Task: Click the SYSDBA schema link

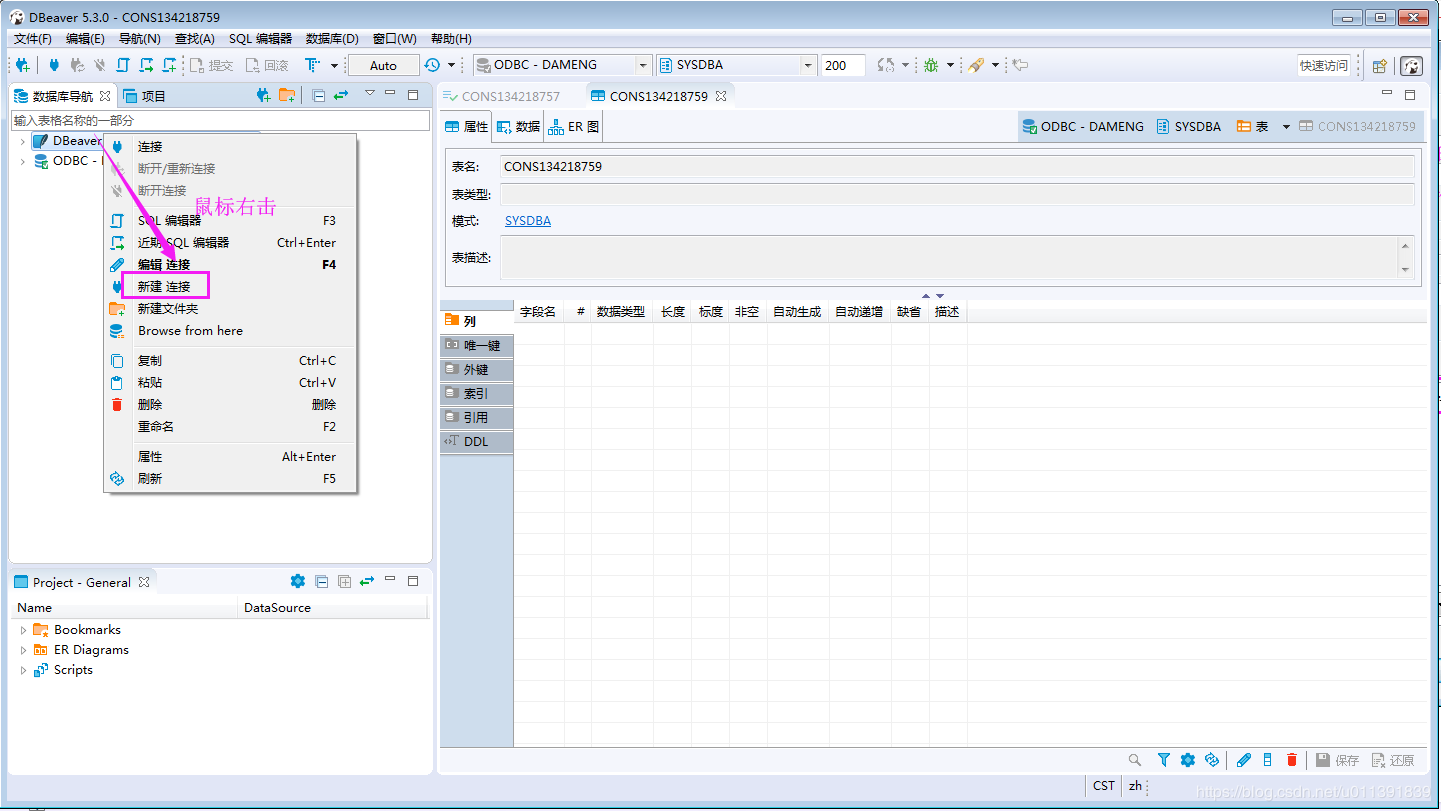Action: tap(528, 221)
